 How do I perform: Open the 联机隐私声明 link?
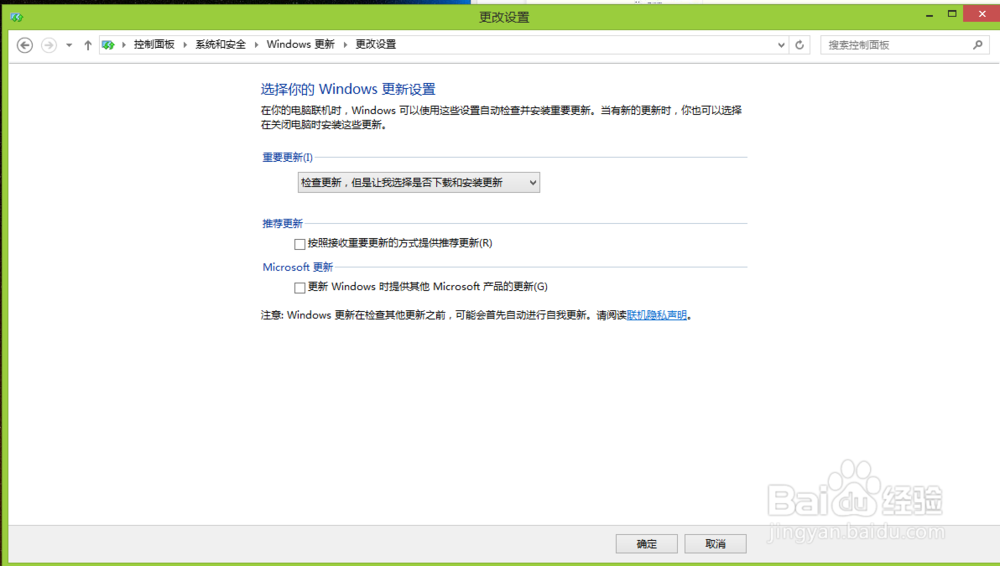[657, 315]
